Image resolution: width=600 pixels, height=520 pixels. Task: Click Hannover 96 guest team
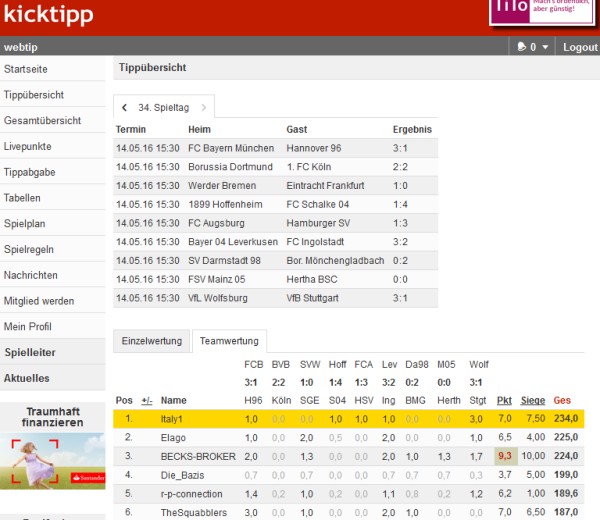(314, 148)
